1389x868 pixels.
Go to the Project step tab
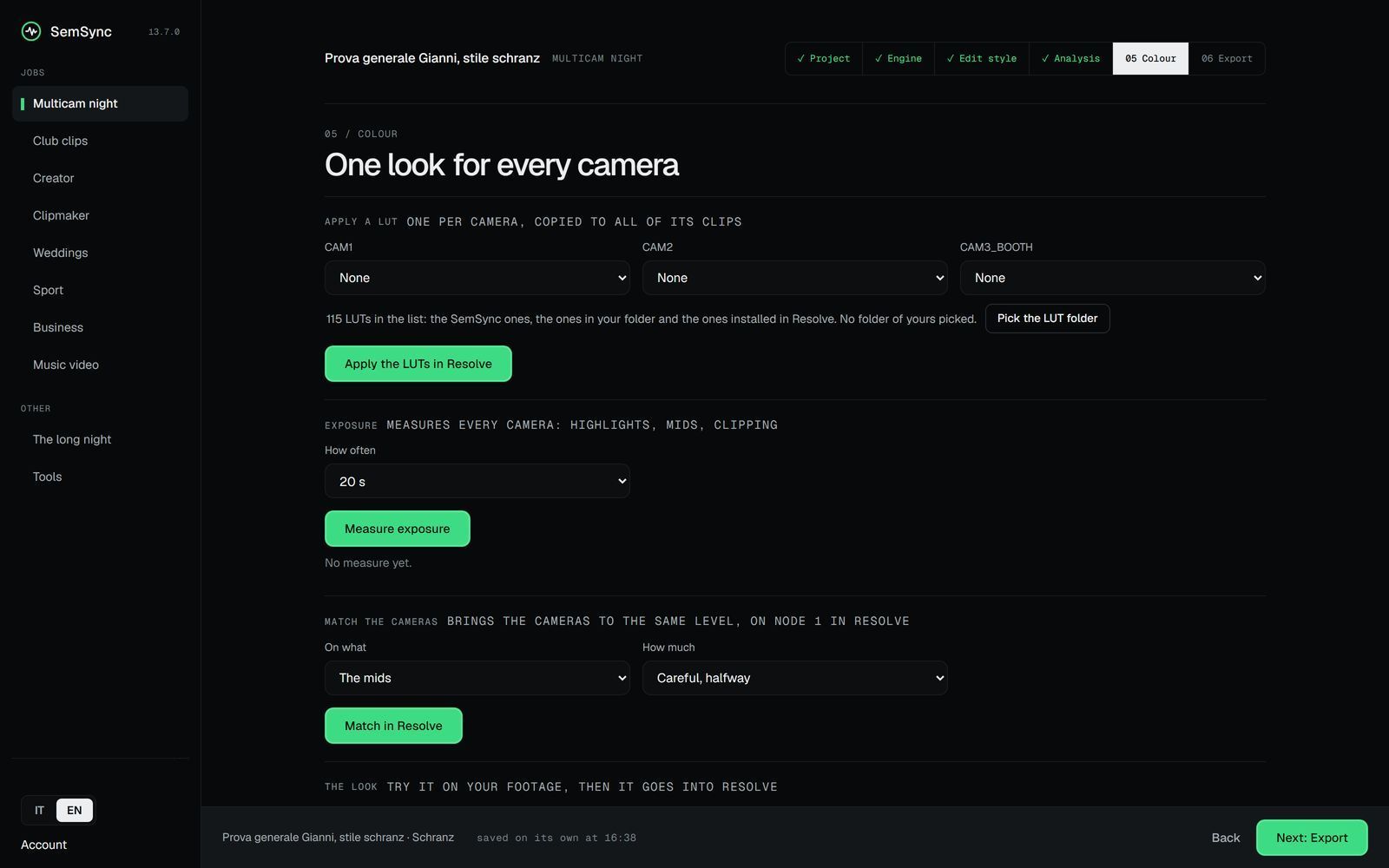pos(824,58)
